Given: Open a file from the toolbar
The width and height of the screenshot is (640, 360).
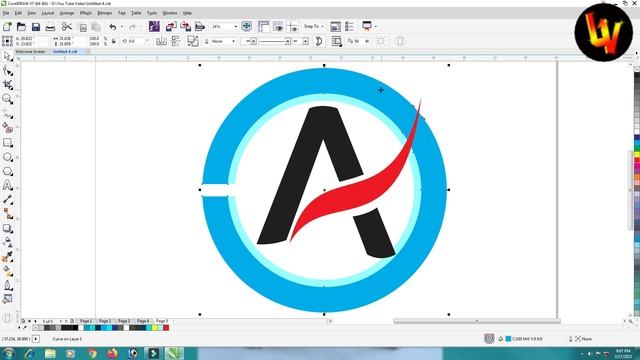Looking at the screenshot, I should point(21,27).
